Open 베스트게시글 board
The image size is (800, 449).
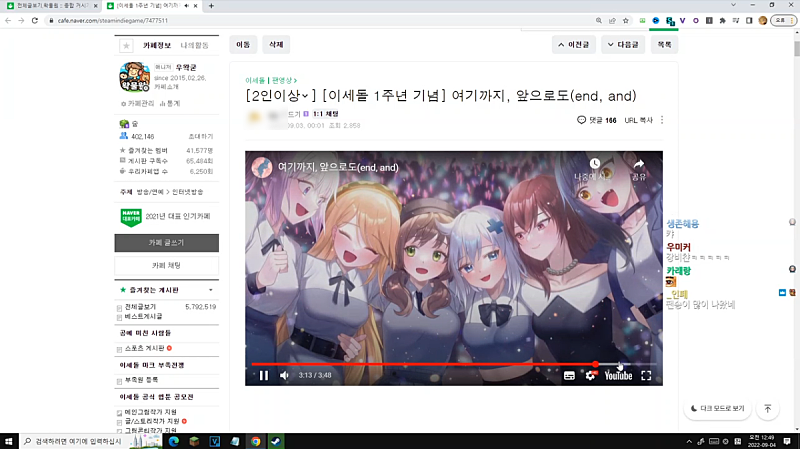coord(143,316)
